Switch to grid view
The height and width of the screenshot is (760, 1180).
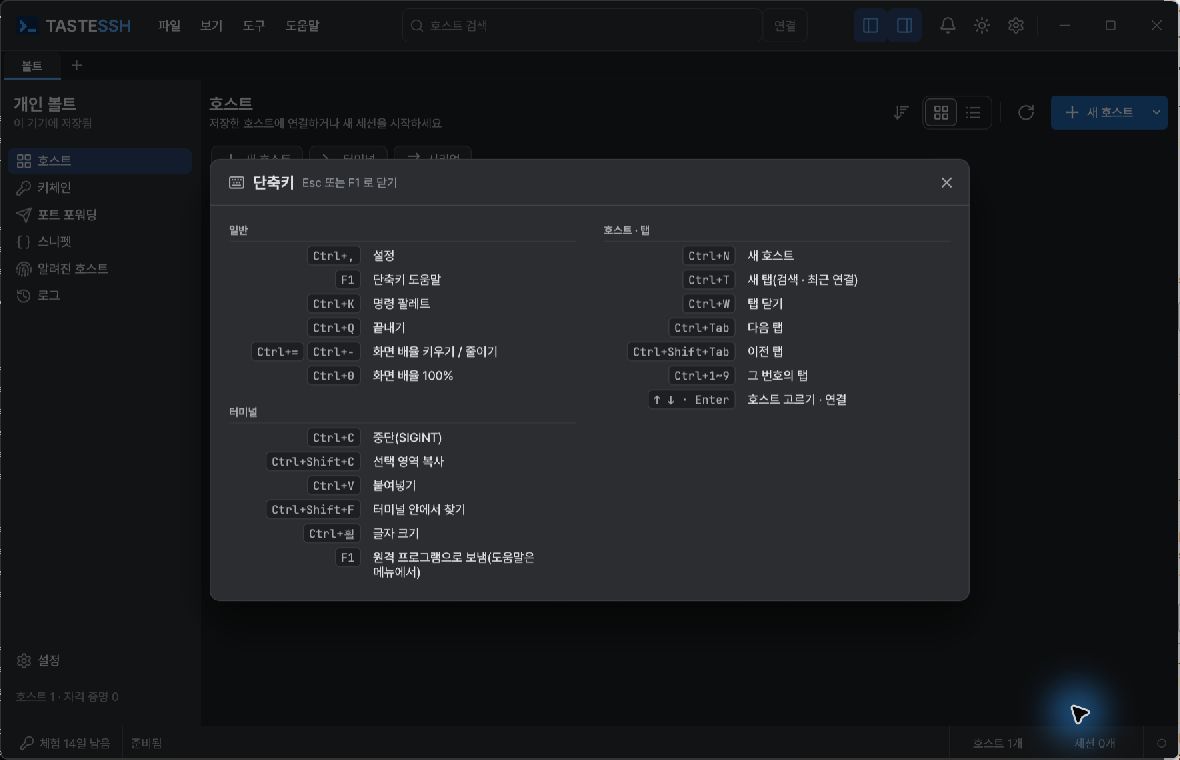click(x=941, y=113)
